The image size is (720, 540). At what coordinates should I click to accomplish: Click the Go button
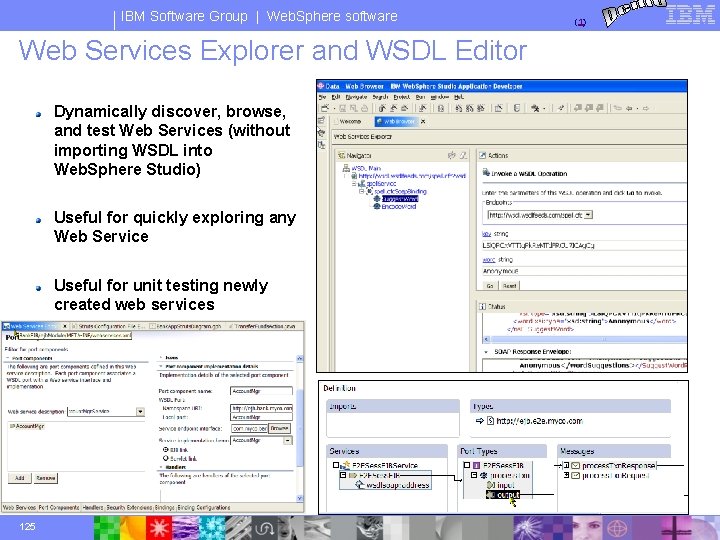[489, 286]
